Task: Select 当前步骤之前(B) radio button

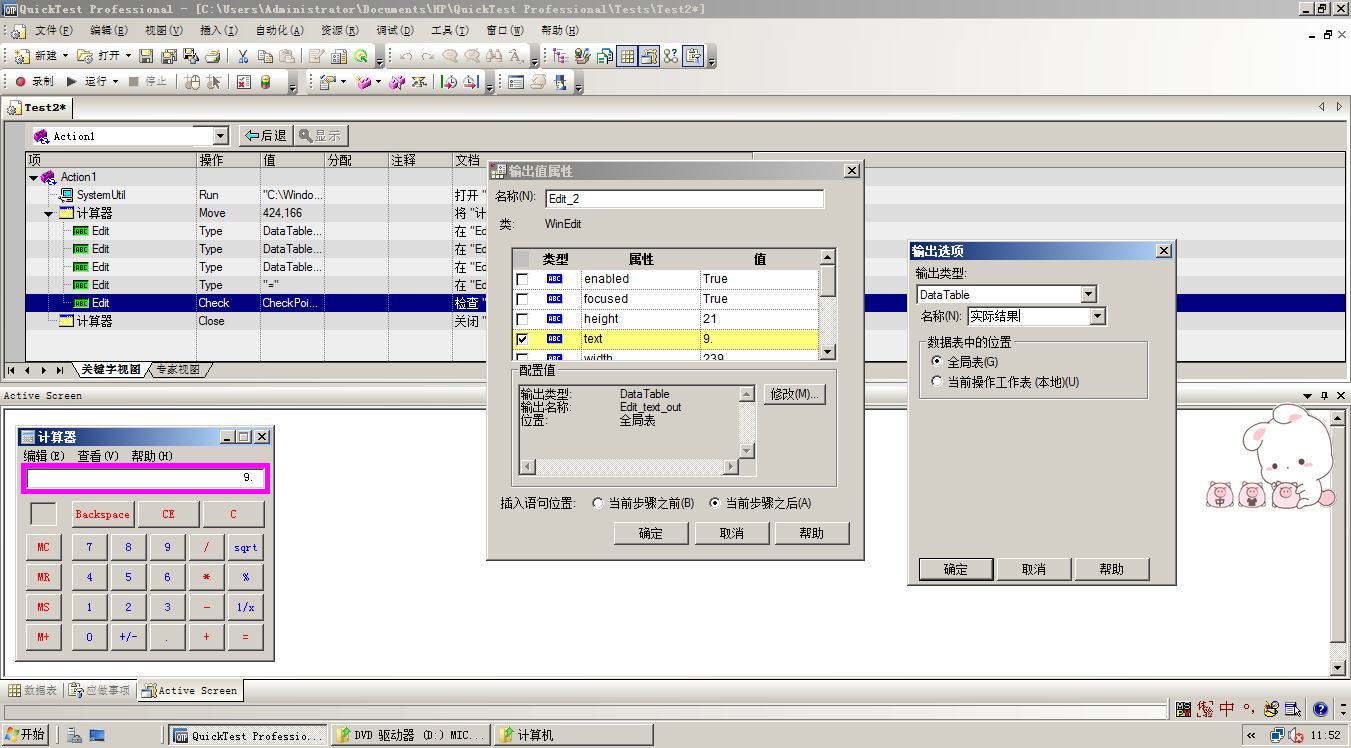Action: pyautogui.click(x=598, y=503)
